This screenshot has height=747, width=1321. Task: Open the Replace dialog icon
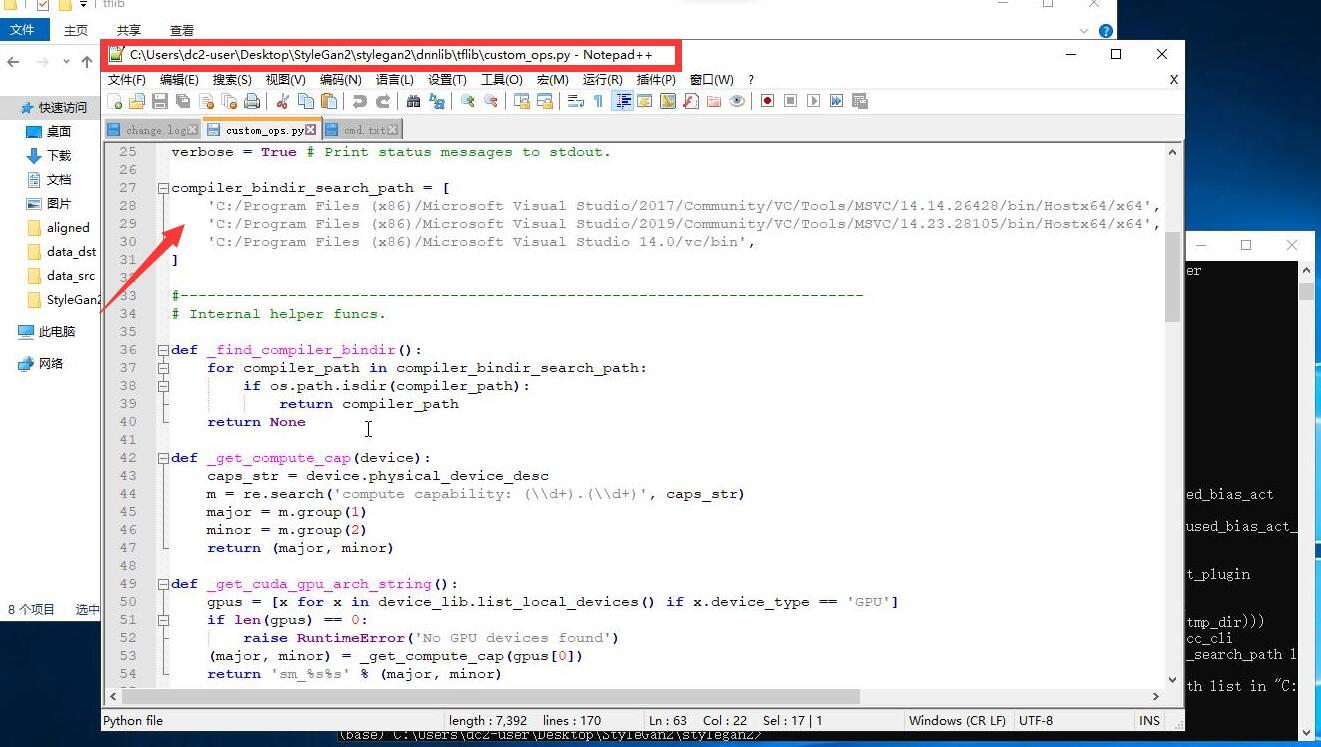[x=437, y=101]
